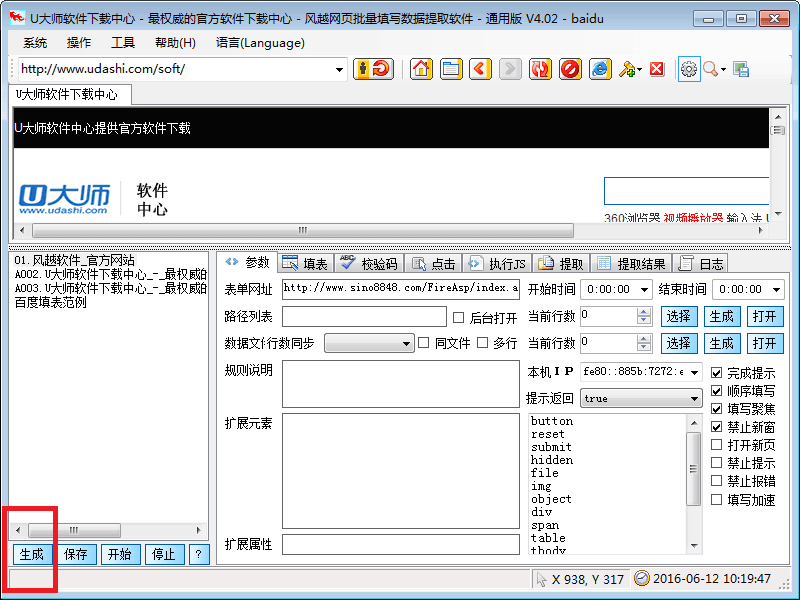Click the grayed forward arrow
Image resolution: width=800 pixels, height=600 pixels.
pyautogui.click(x=510, y=69)
